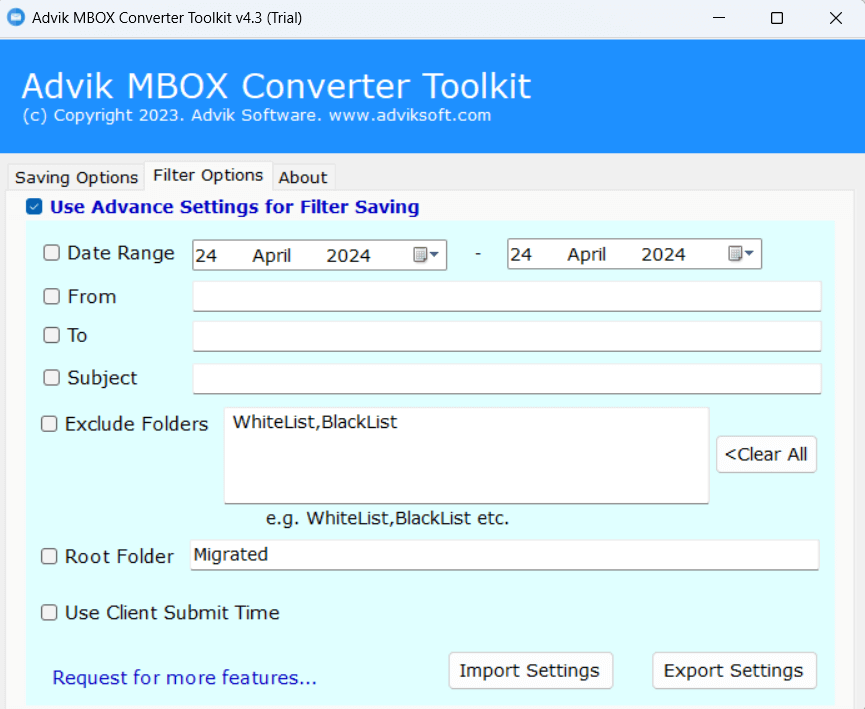Click Import Settings button

(530, 670)
